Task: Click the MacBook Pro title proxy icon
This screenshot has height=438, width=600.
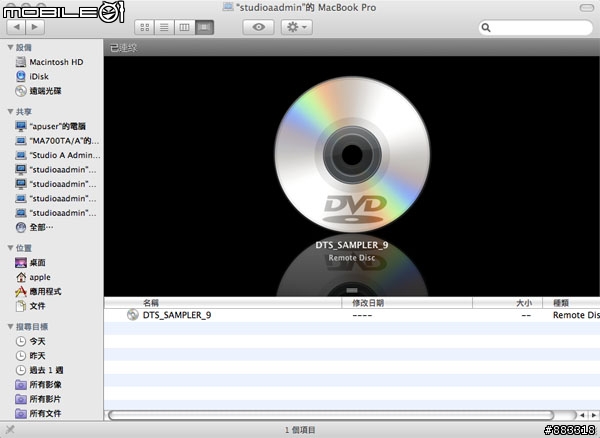Action: pyautogui.click(x=228, y=7)
